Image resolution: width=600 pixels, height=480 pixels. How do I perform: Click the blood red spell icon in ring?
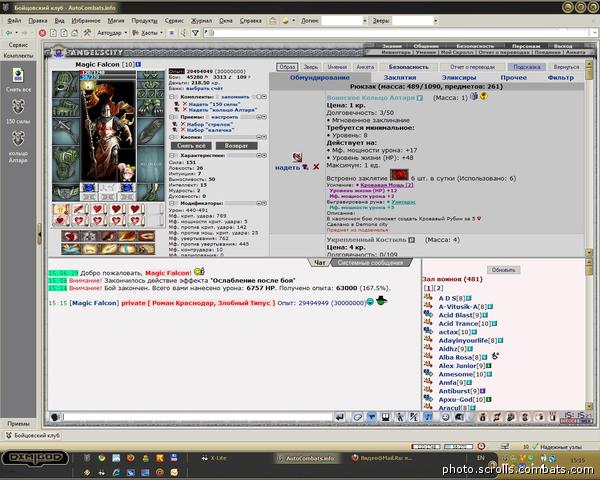click(399, 175)
